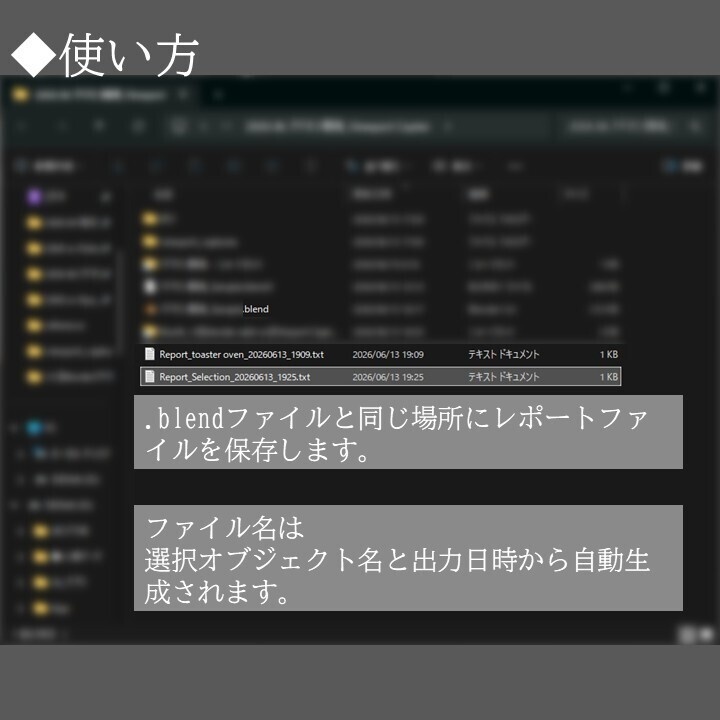Click the text file icon beside Report_toaster oven
Viewport: 720px width, 720px height.
150,354
